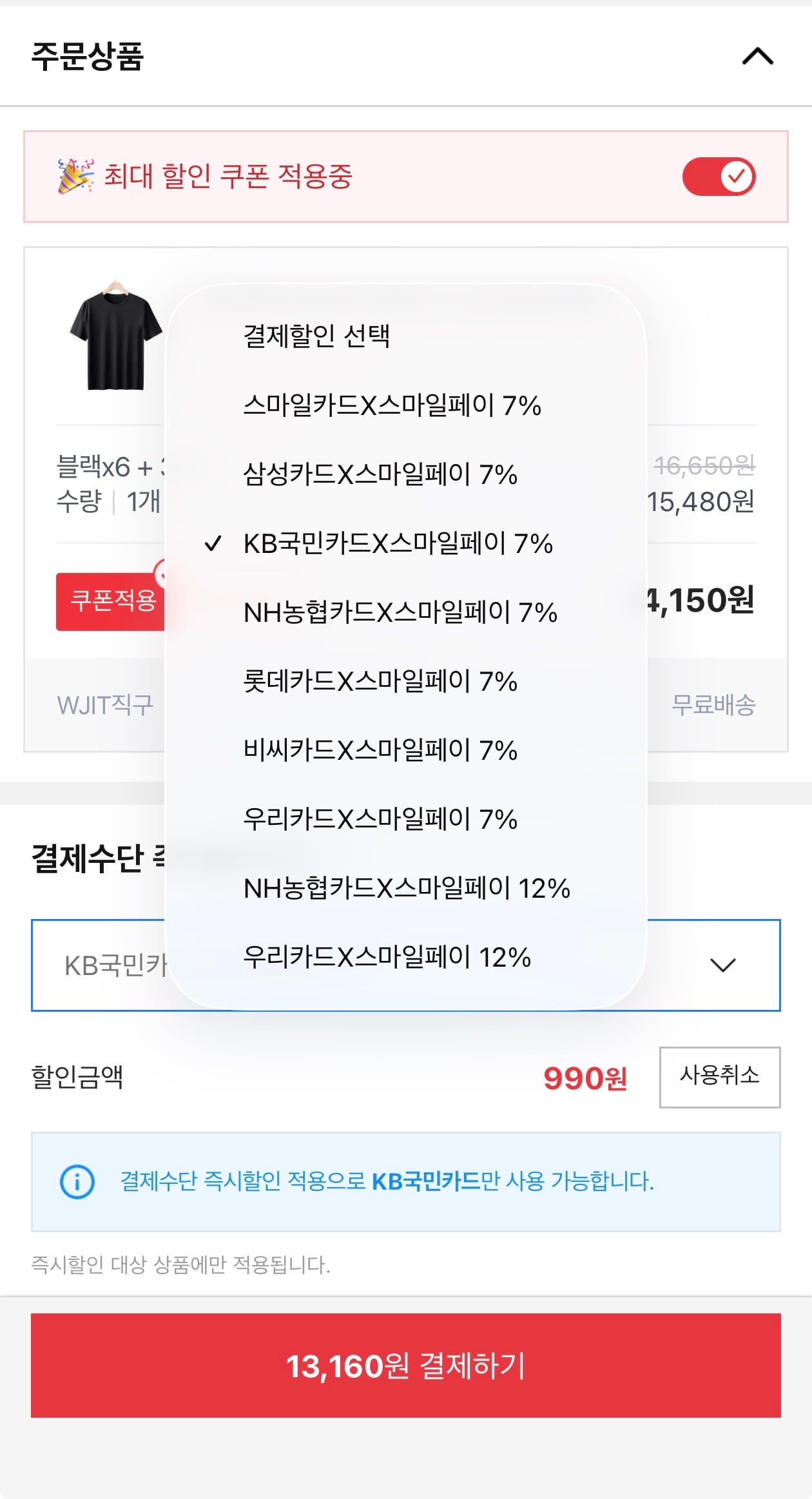
Task: Click the 13,160원 결제하기 payment button
Action: (406, 1366)
